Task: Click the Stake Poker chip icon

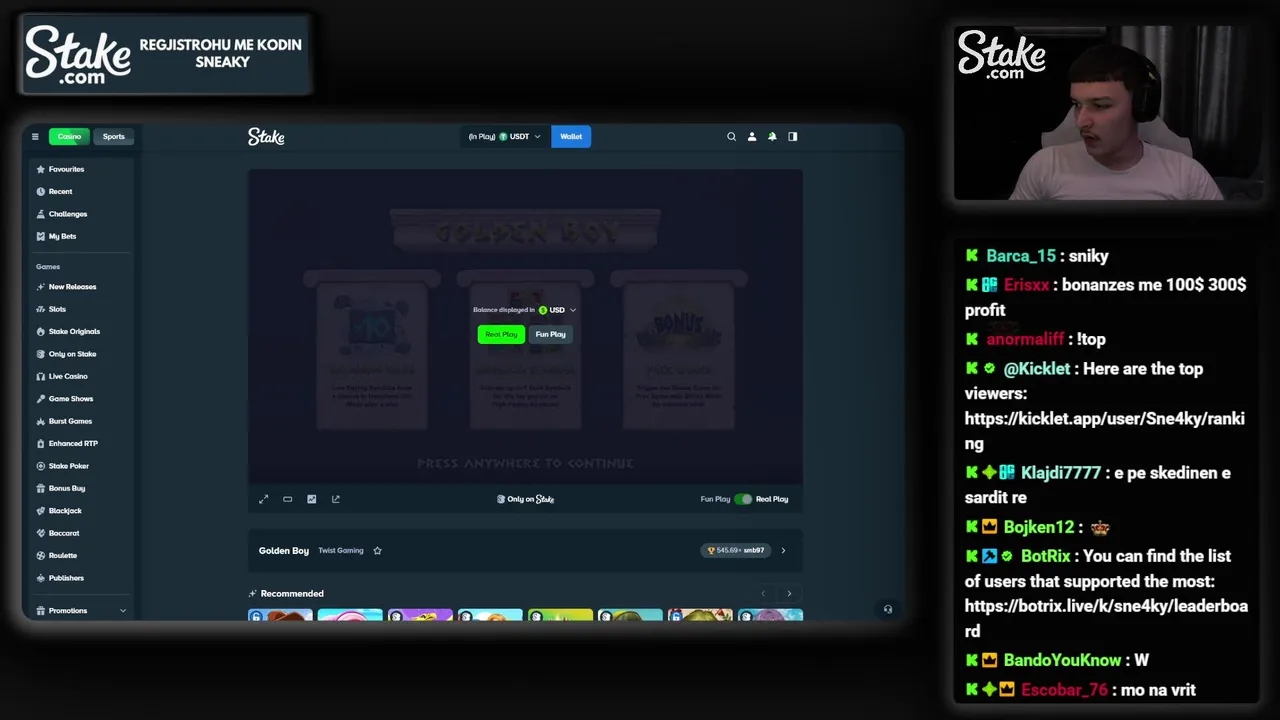Action: click(x=41, y=466)
